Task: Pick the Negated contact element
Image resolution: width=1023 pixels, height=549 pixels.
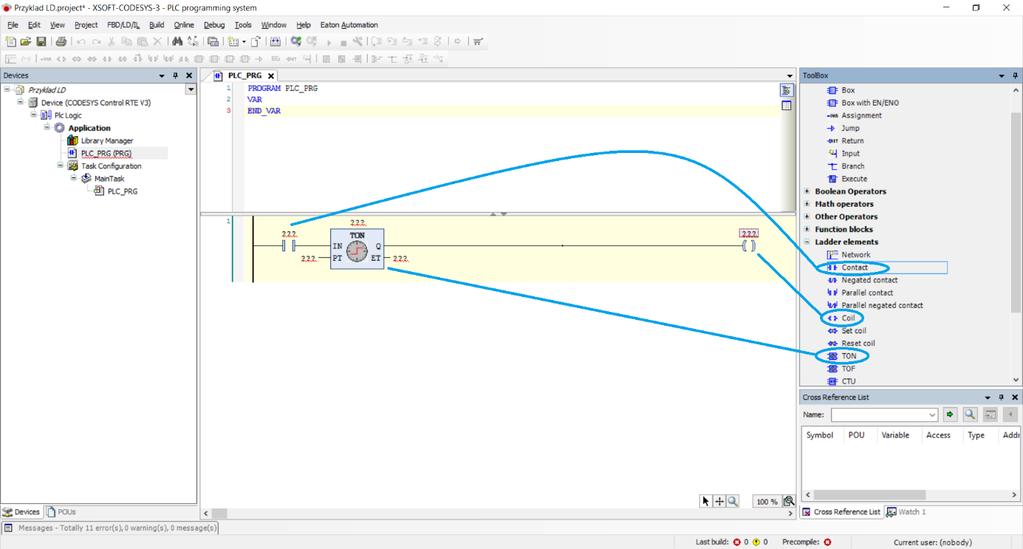Action: point(863,280)
